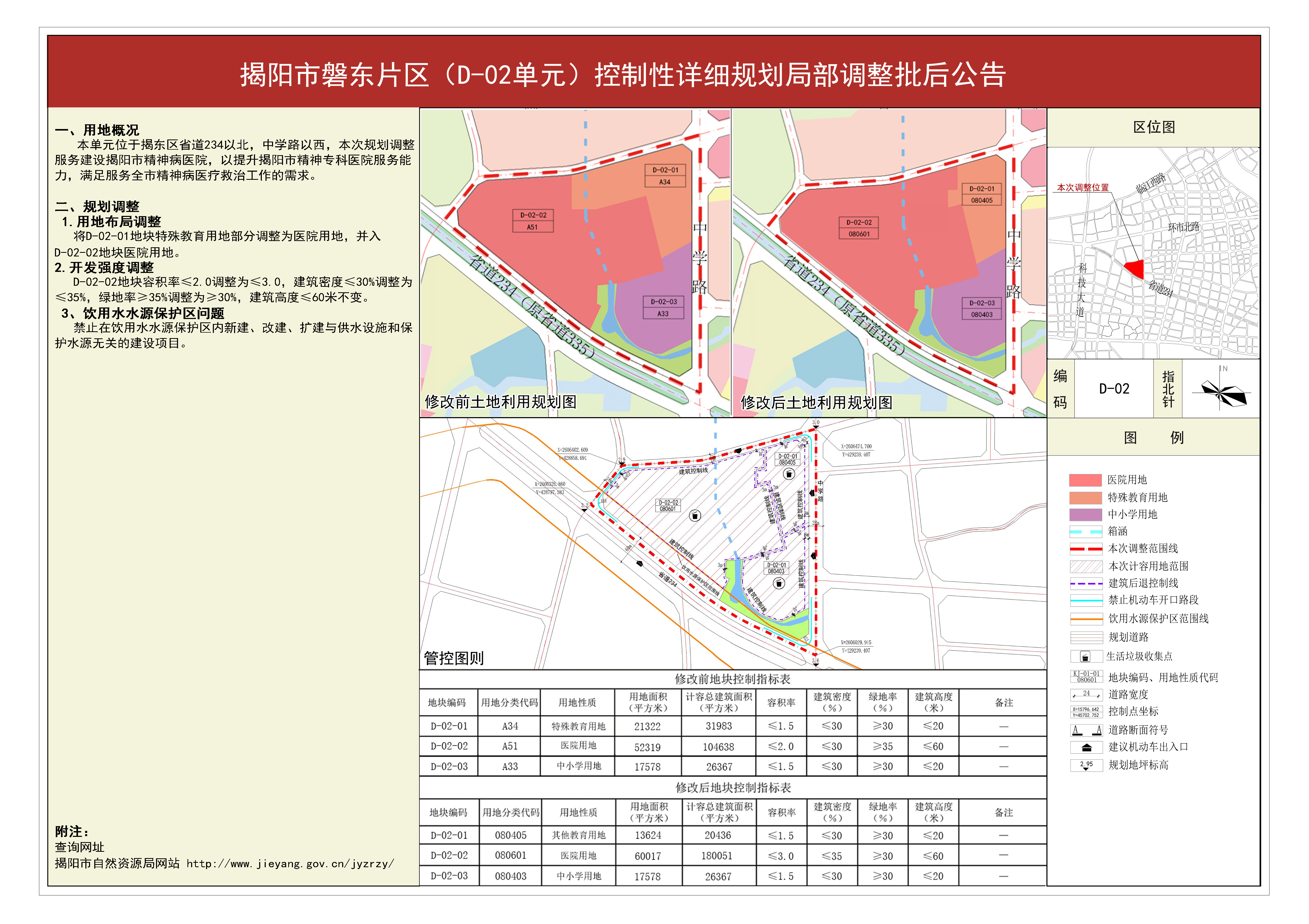Viewport: 1309px width, 924px height.
Task: Pick the red 医院用地 legend swatch
Action: [1085, 480]
